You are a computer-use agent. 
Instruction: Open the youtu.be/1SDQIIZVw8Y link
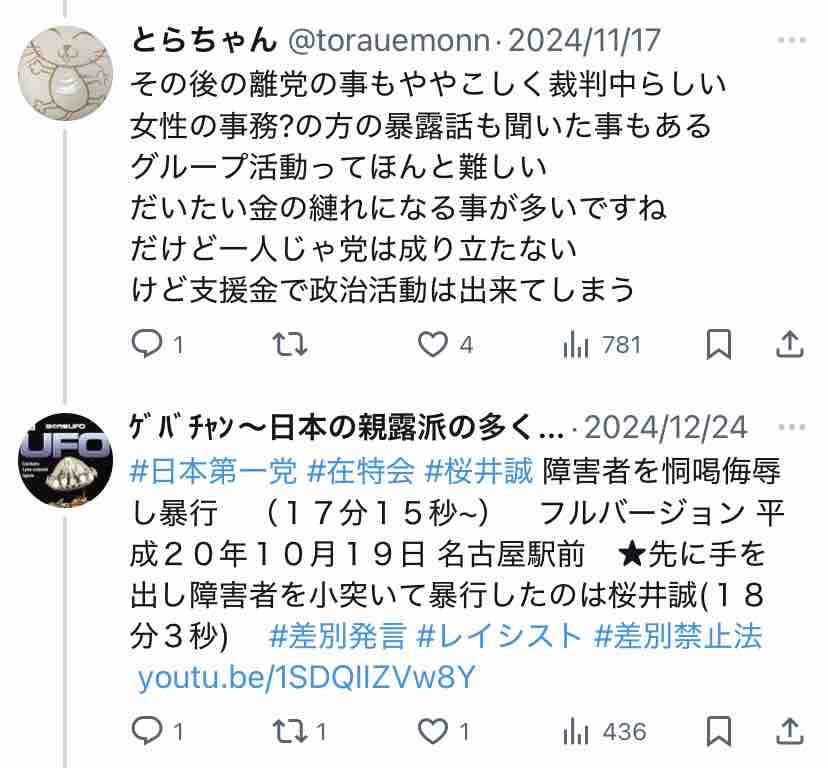point(306,677)
